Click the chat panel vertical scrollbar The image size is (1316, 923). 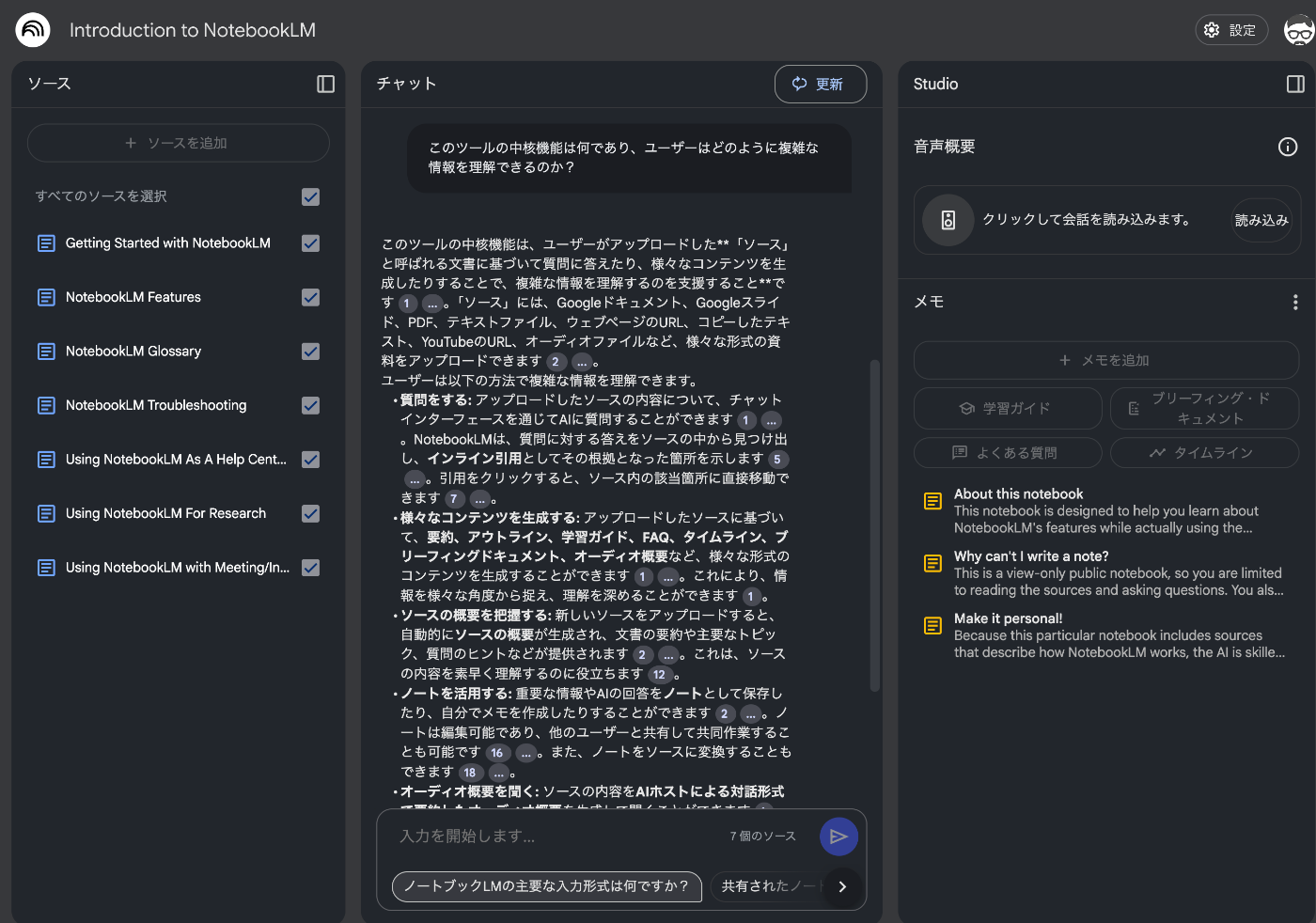tap(874, 524)
